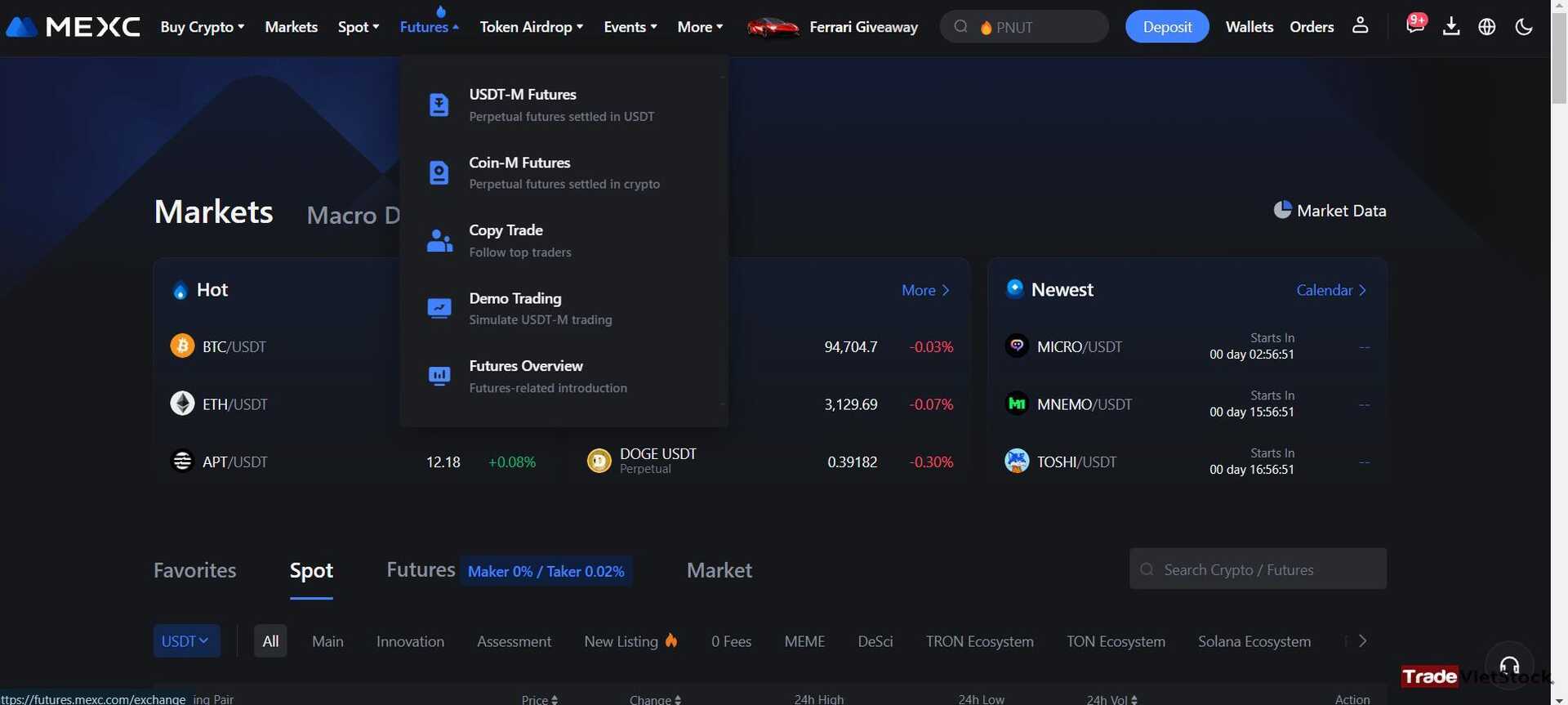
Task: Select Demo Trading menu entry
Action: [563, 308]
